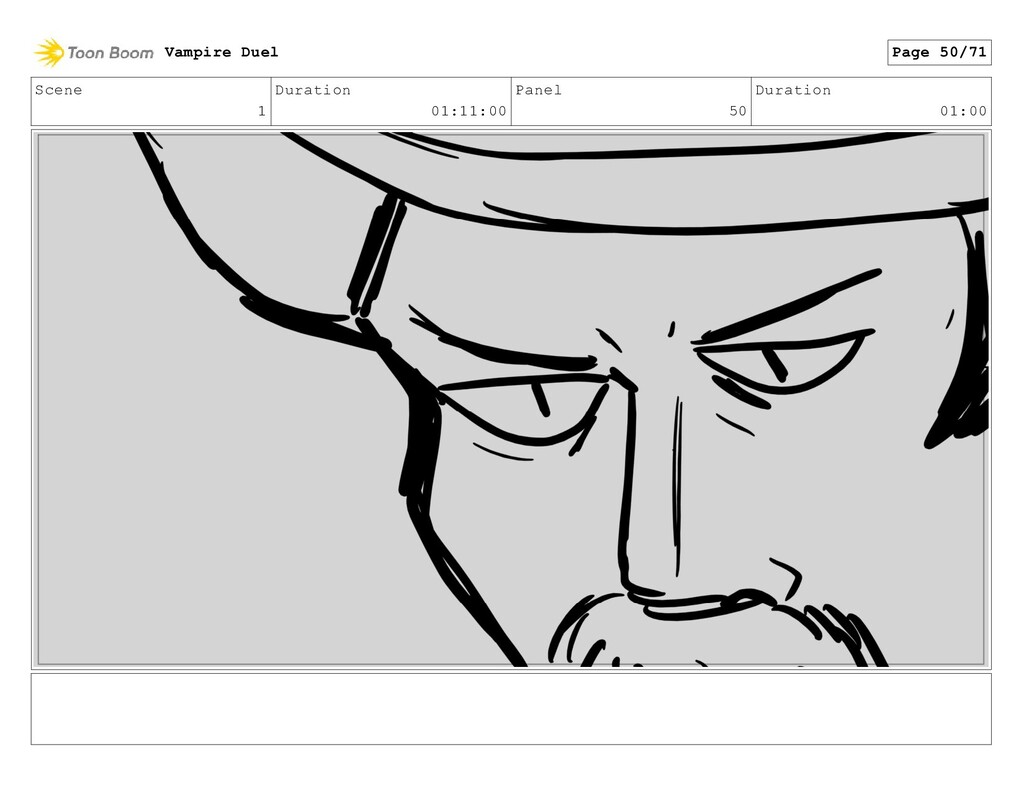
Task: Click the panel duration 01:00 value
Action: pyautogui.click(x=963, y=111)
